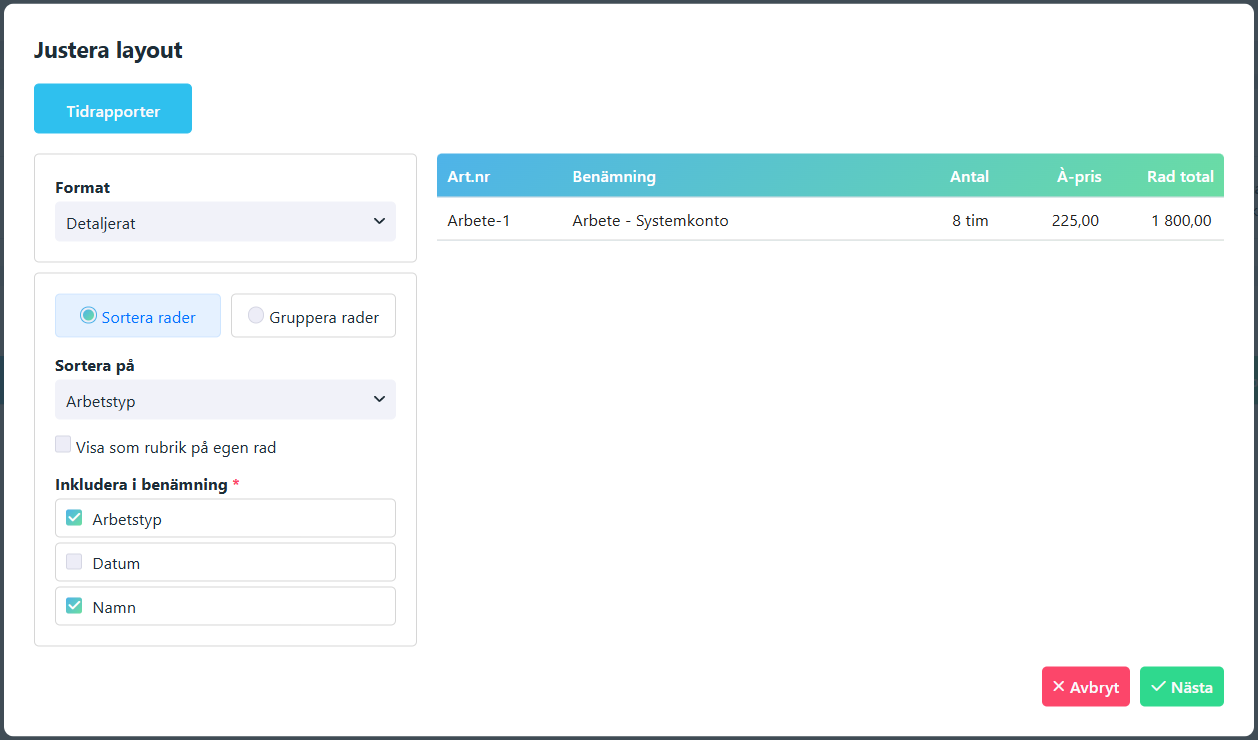
Task: Click the Antal column header
Action: point(969,176)
